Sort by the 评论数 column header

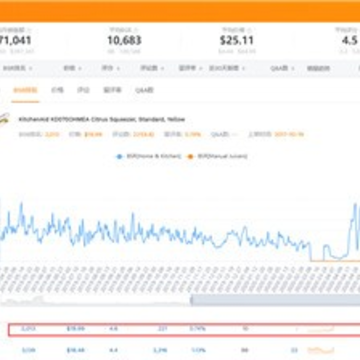pyautogui.click(x=152, y=68)
